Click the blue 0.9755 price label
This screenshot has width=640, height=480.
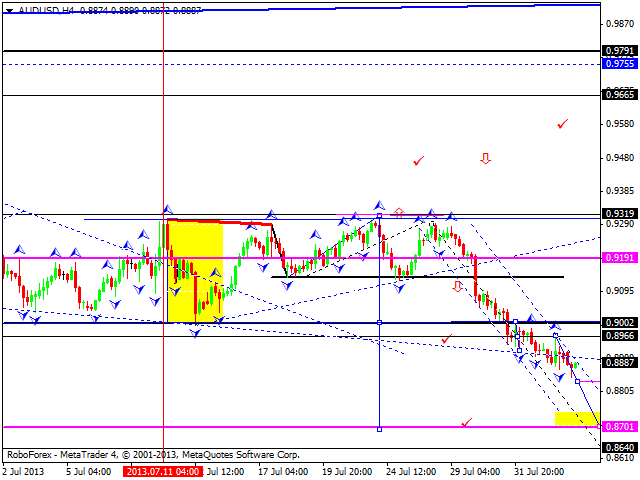click(x=619, y=63)
